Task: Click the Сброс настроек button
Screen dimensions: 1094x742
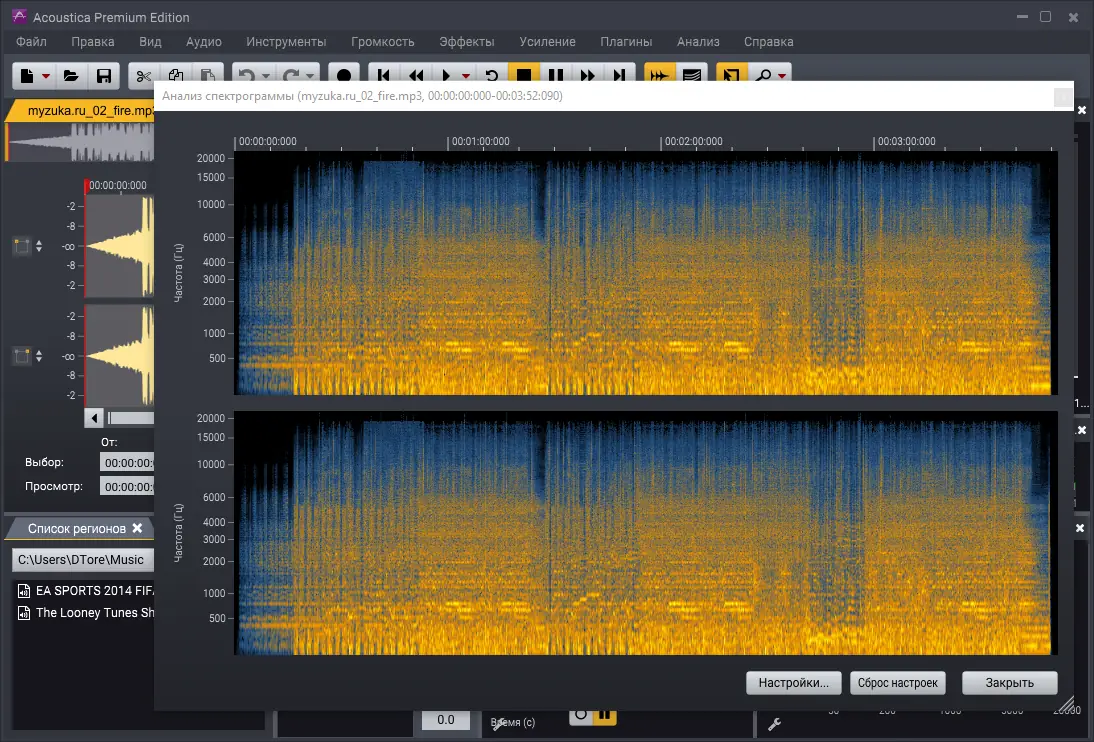Action: [898, 683]
